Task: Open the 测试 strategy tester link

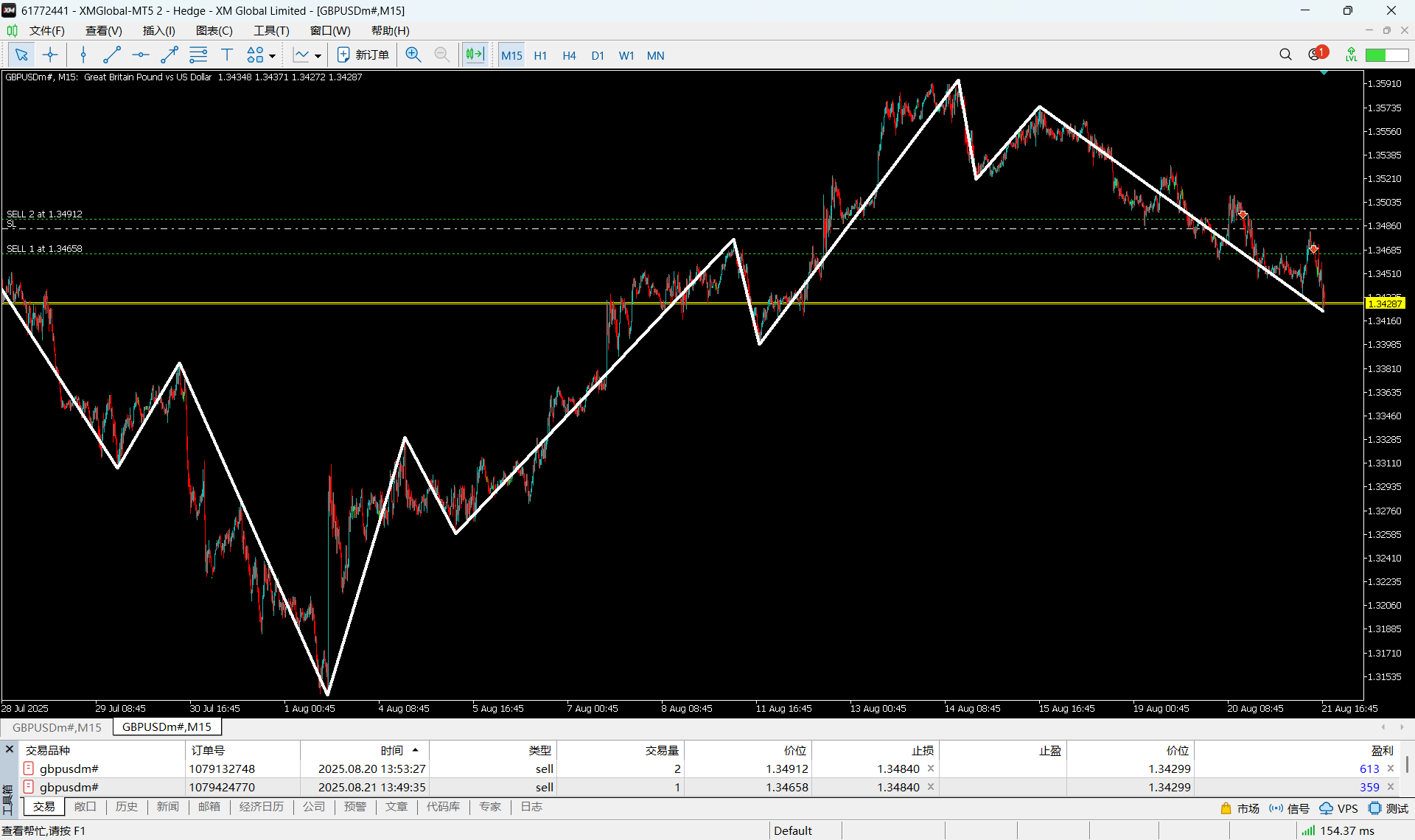Action: [1388, 808]
